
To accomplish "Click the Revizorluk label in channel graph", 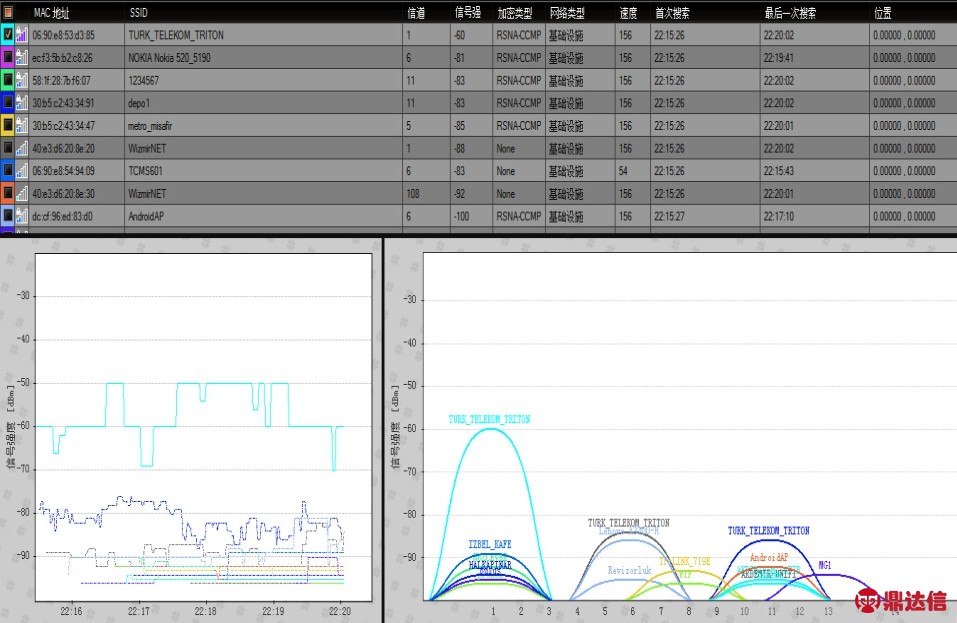I will click(629, 571).
